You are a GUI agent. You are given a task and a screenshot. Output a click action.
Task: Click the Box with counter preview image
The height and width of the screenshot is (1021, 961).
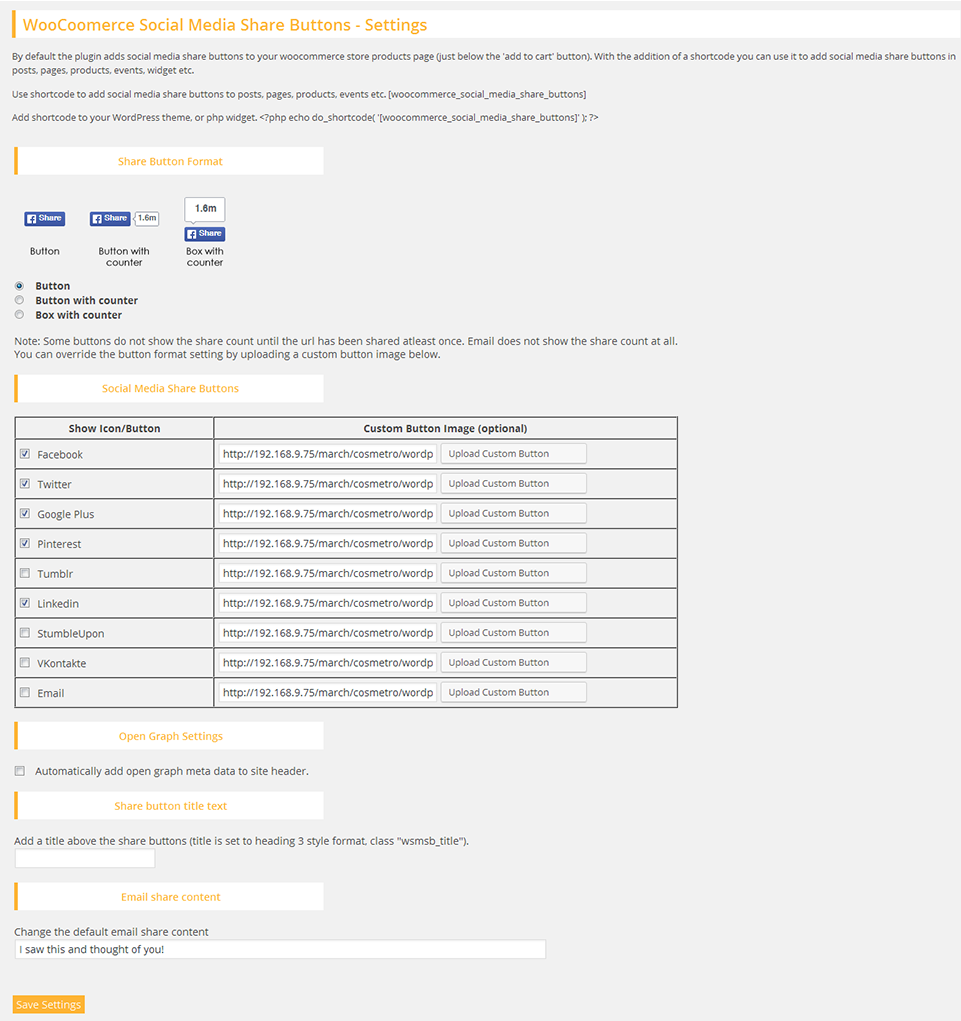[205, 220]
